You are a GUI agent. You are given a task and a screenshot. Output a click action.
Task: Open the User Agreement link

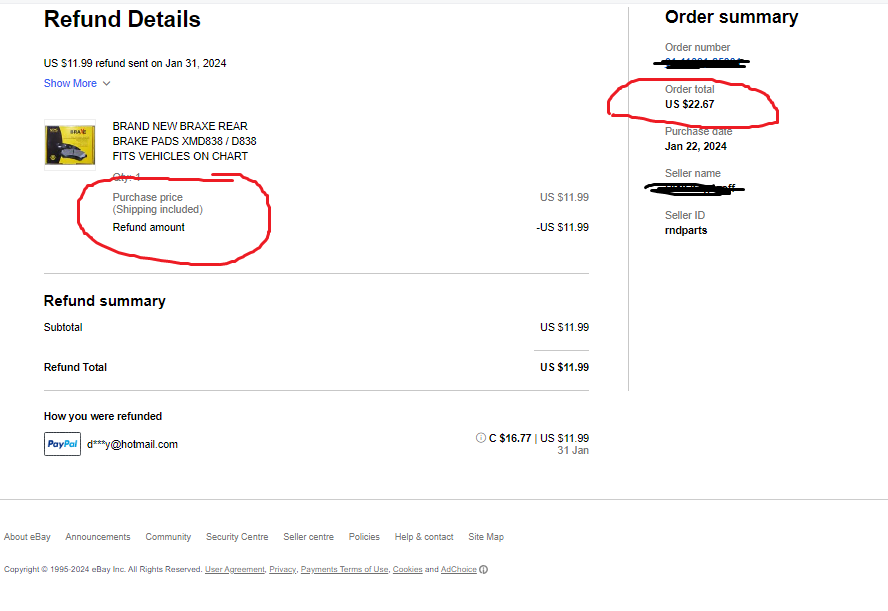pos(235,570)
